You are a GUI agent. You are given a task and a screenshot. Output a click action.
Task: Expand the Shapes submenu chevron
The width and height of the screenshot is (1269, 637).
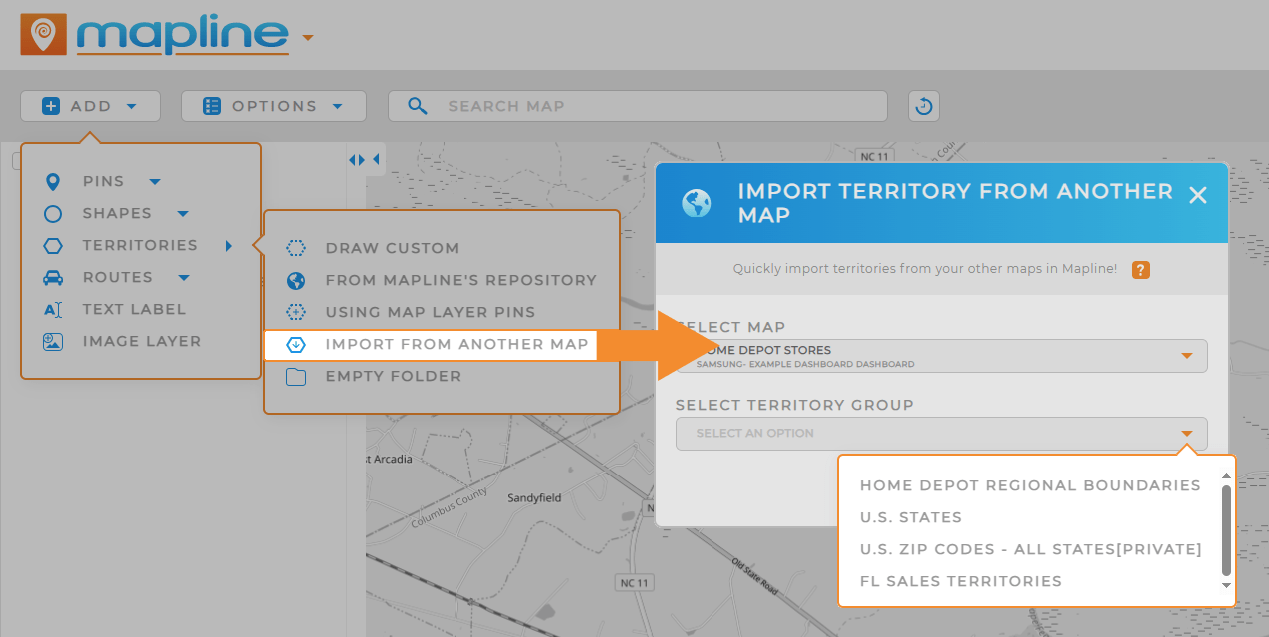pyautogui.click(x=182, y=213)
